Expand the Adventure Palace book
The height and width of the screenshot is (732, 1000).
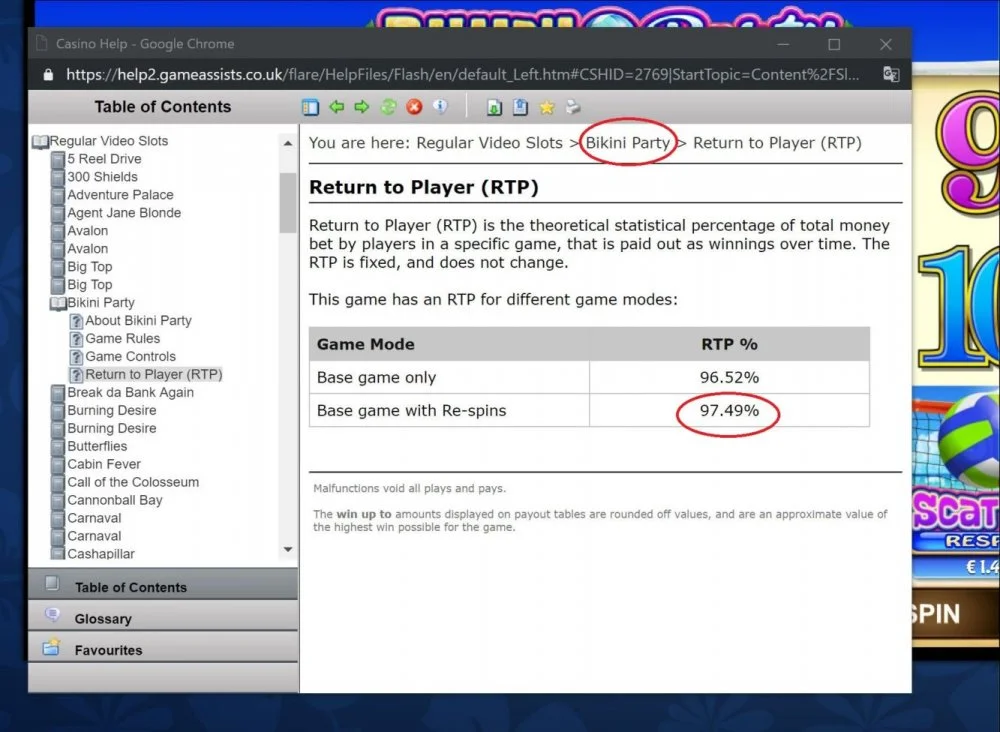tap(58, 194)
